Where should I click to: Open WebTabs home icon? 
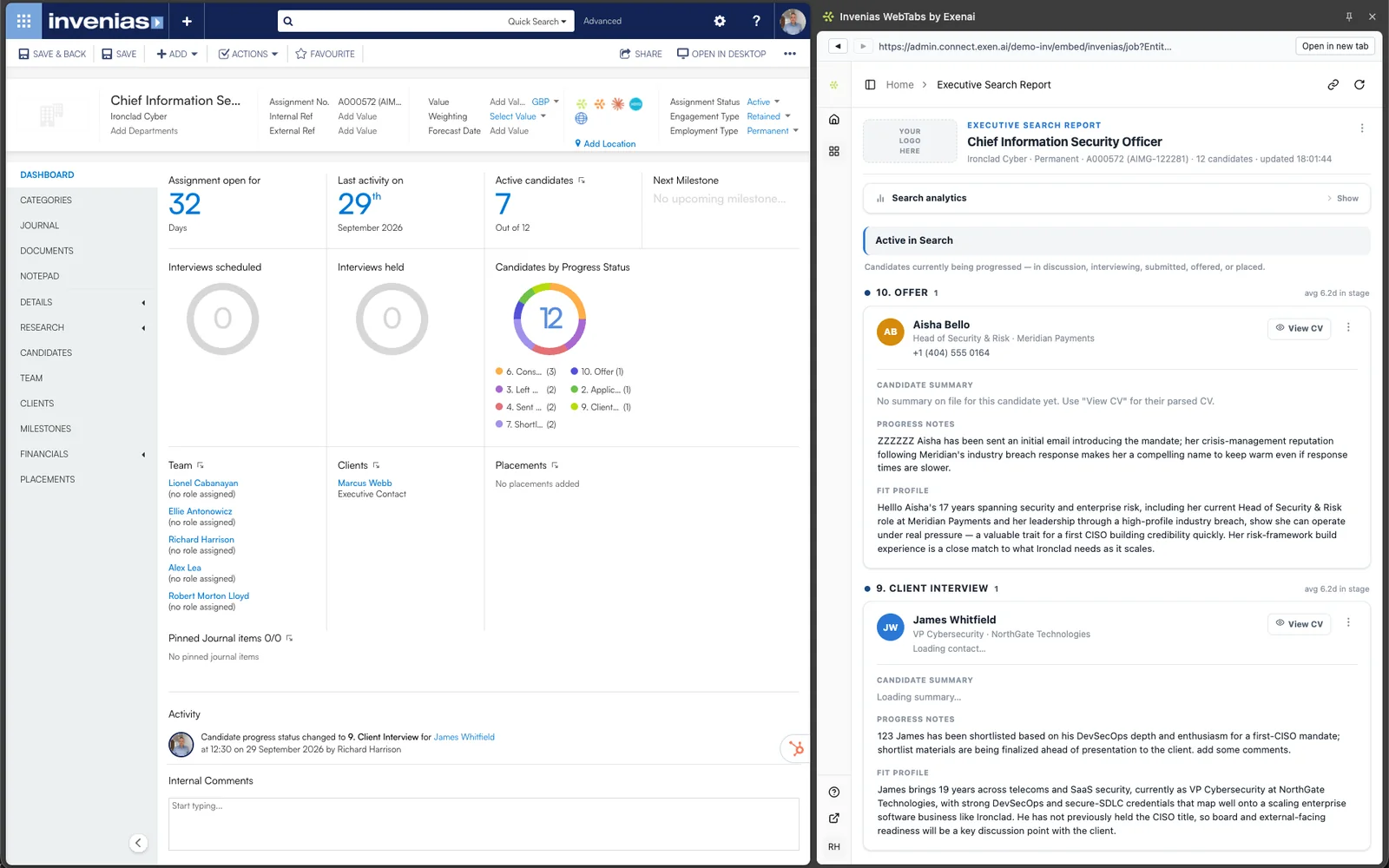(x=834, y=120)
